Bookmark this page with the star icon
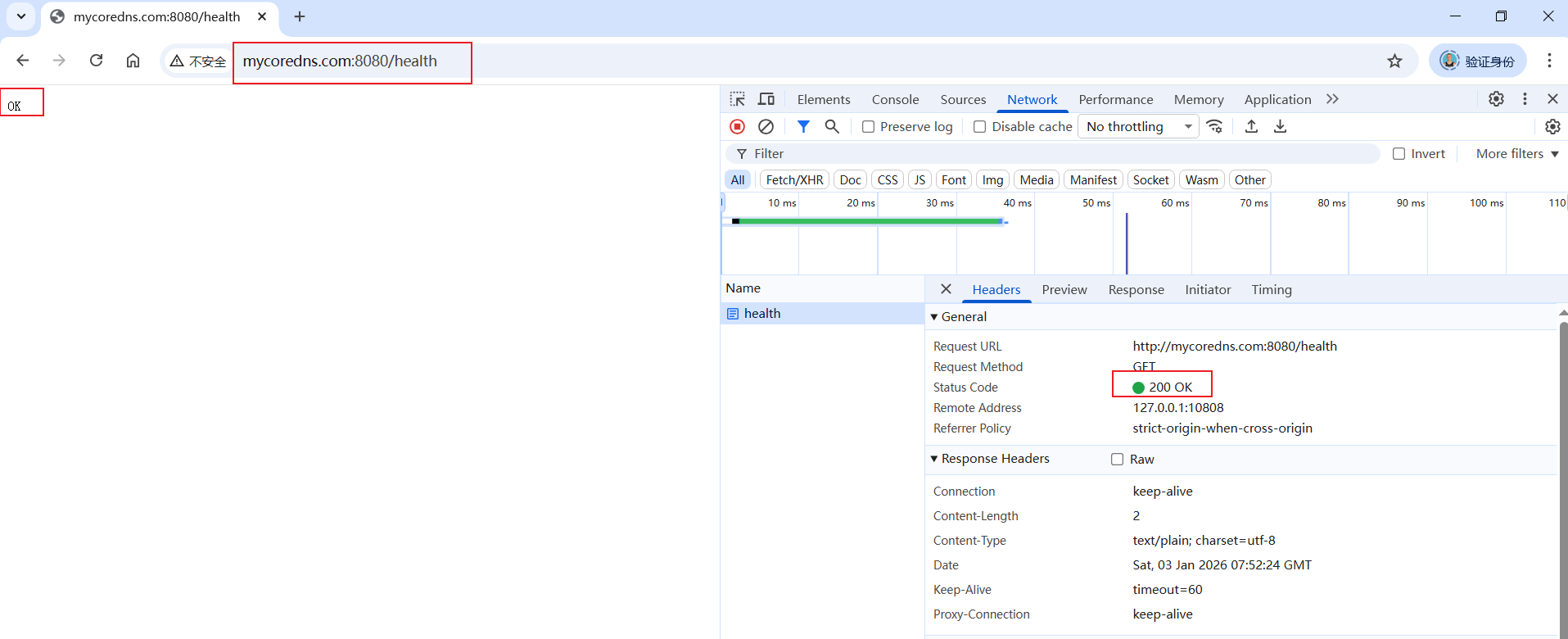 pos(1394,61)
